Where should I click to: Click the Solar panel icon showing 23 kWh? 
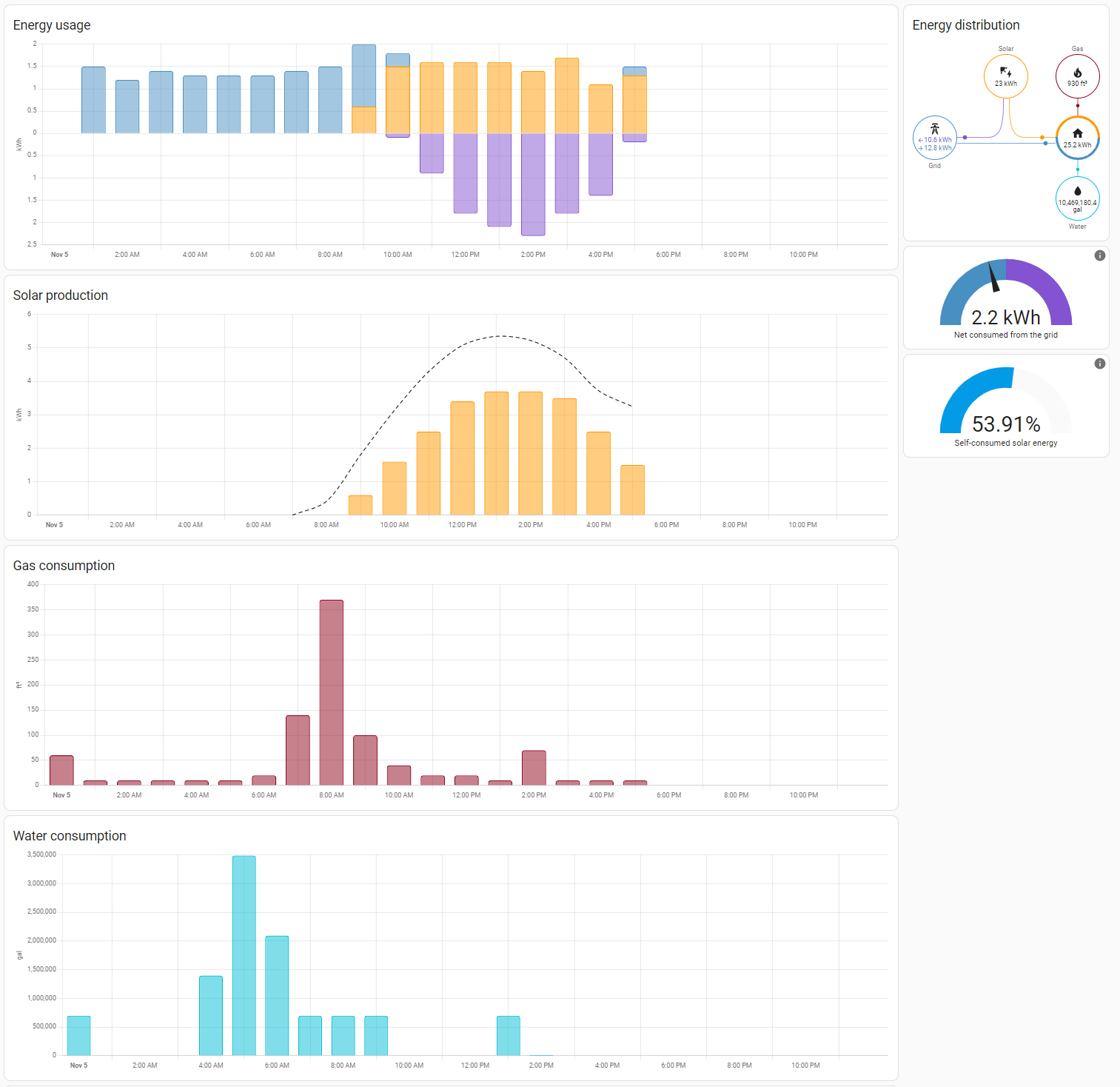tap(1005, 72)
